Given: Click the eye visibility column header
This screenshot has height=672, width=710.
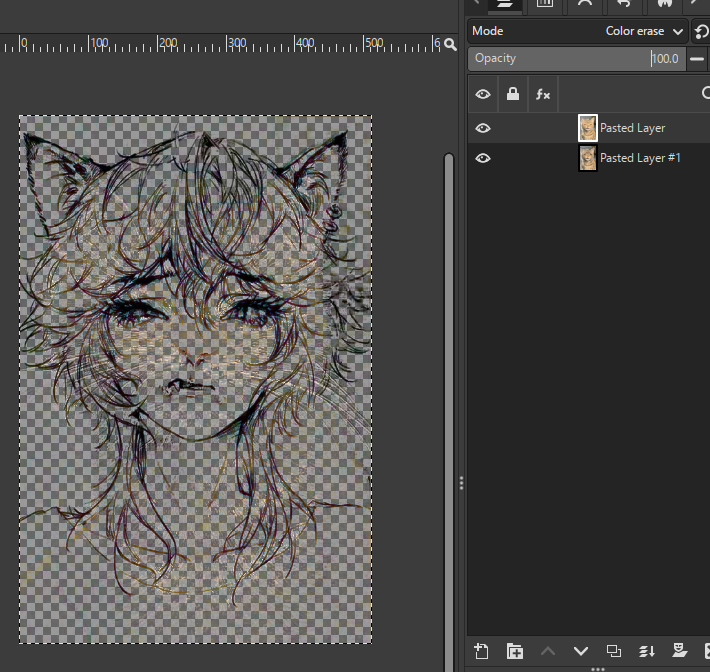Looking at the screenshot, I should pos(483,94).
